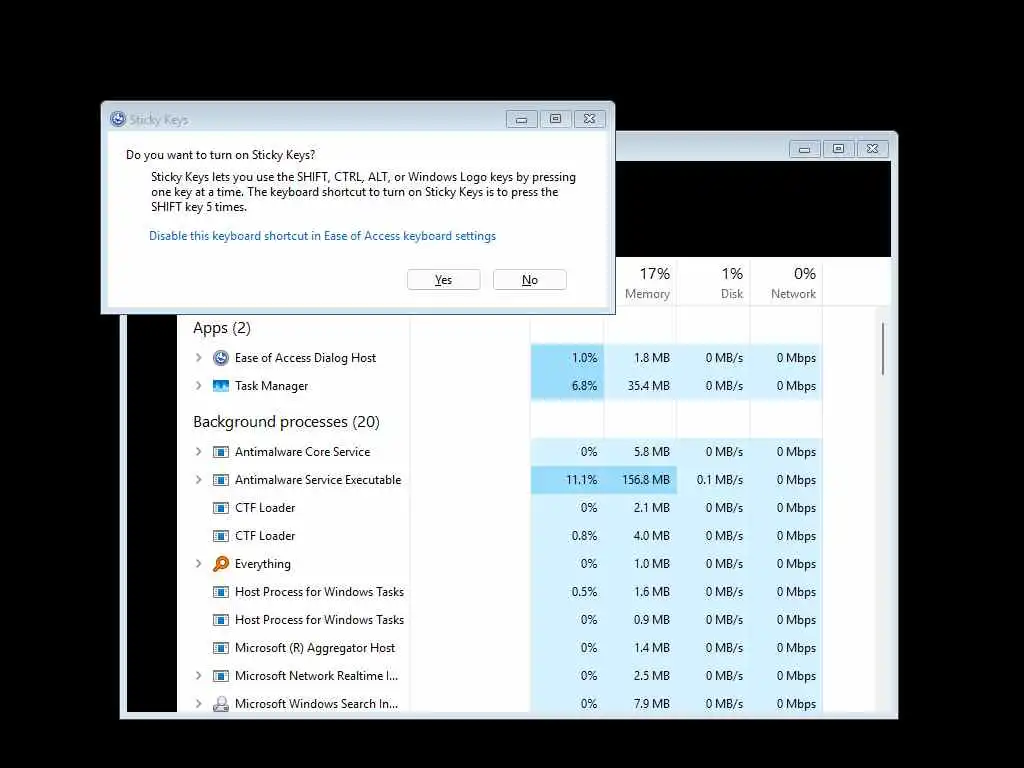Click the Background processes (20) heading
This screenshot has width=1024, height=768.
(286, 422)
